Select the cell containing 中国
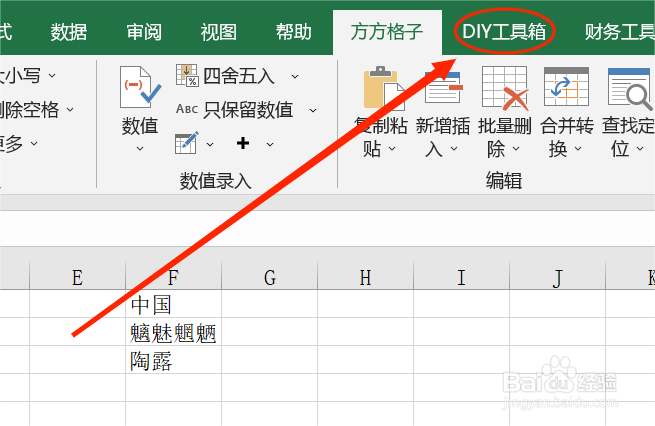This screenshot has height=426, width=655. [x=173, y=304]
